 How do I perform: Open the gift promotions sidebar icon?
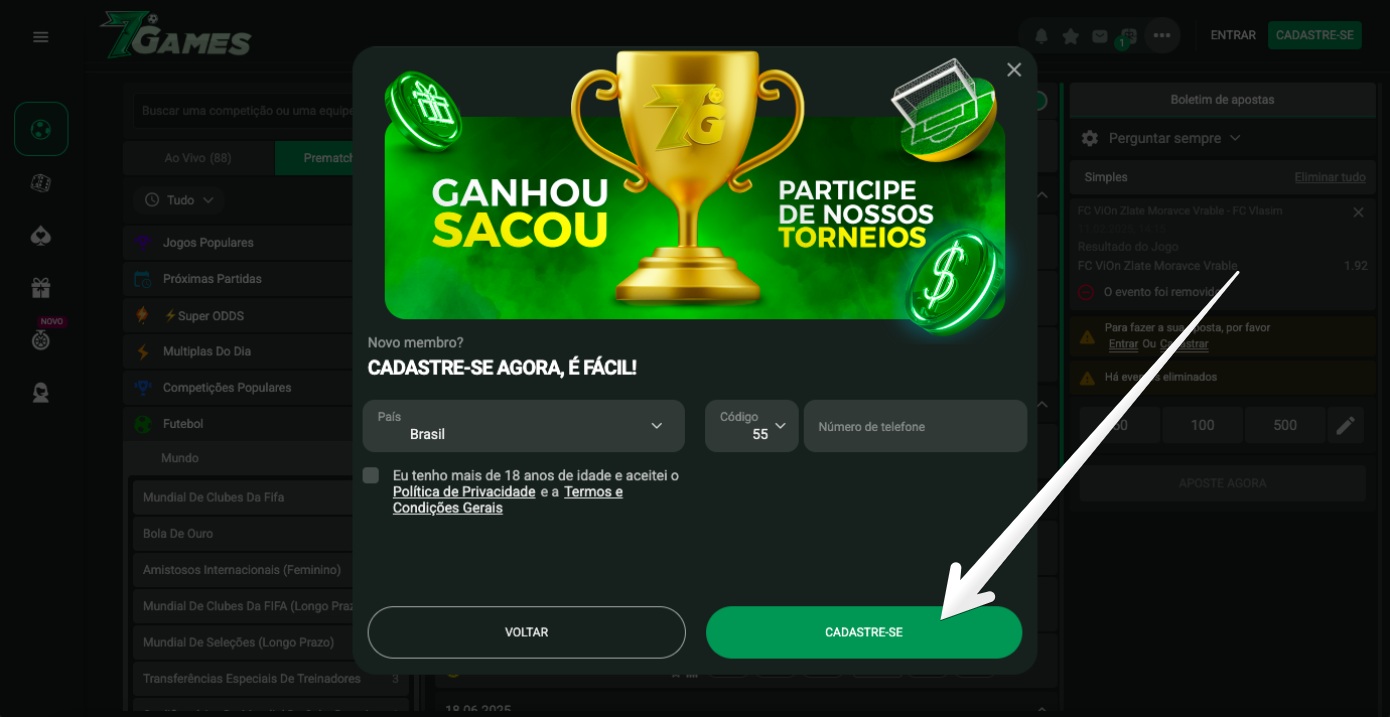pos(41,288)
